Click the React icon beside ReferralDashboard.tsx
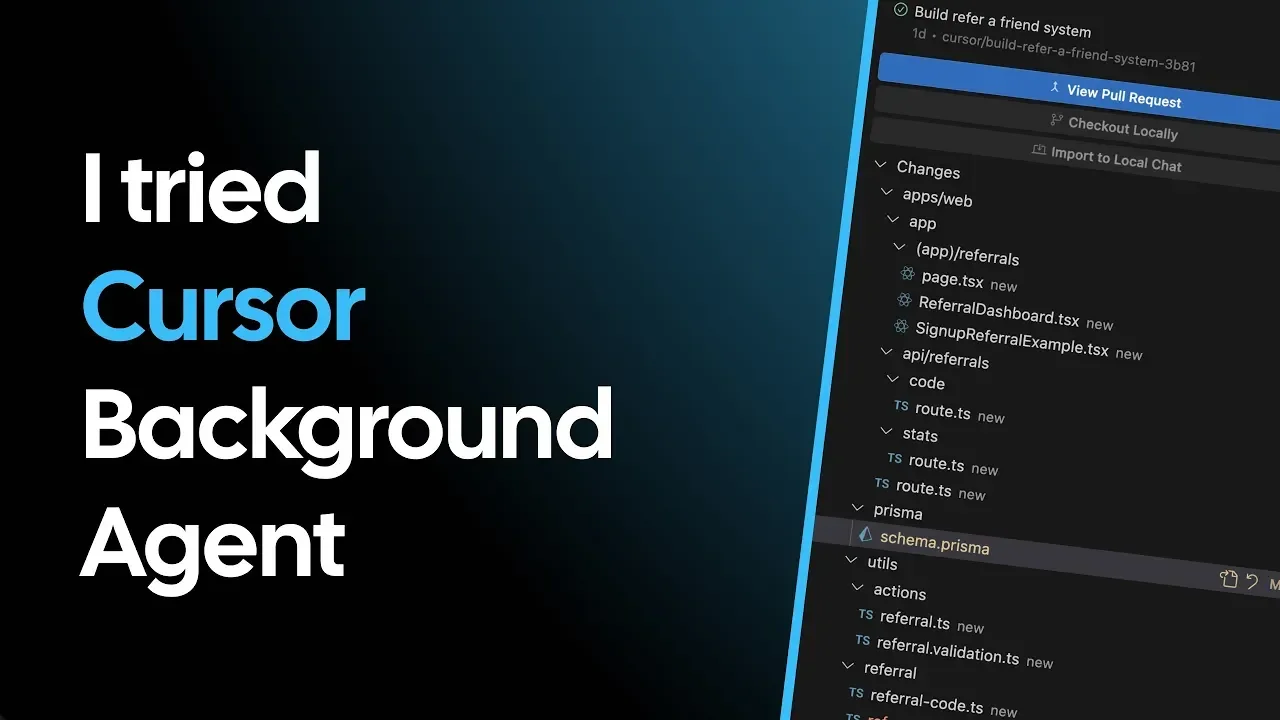1280x720 pixels. pyautogui.click(x=903, y=299)
